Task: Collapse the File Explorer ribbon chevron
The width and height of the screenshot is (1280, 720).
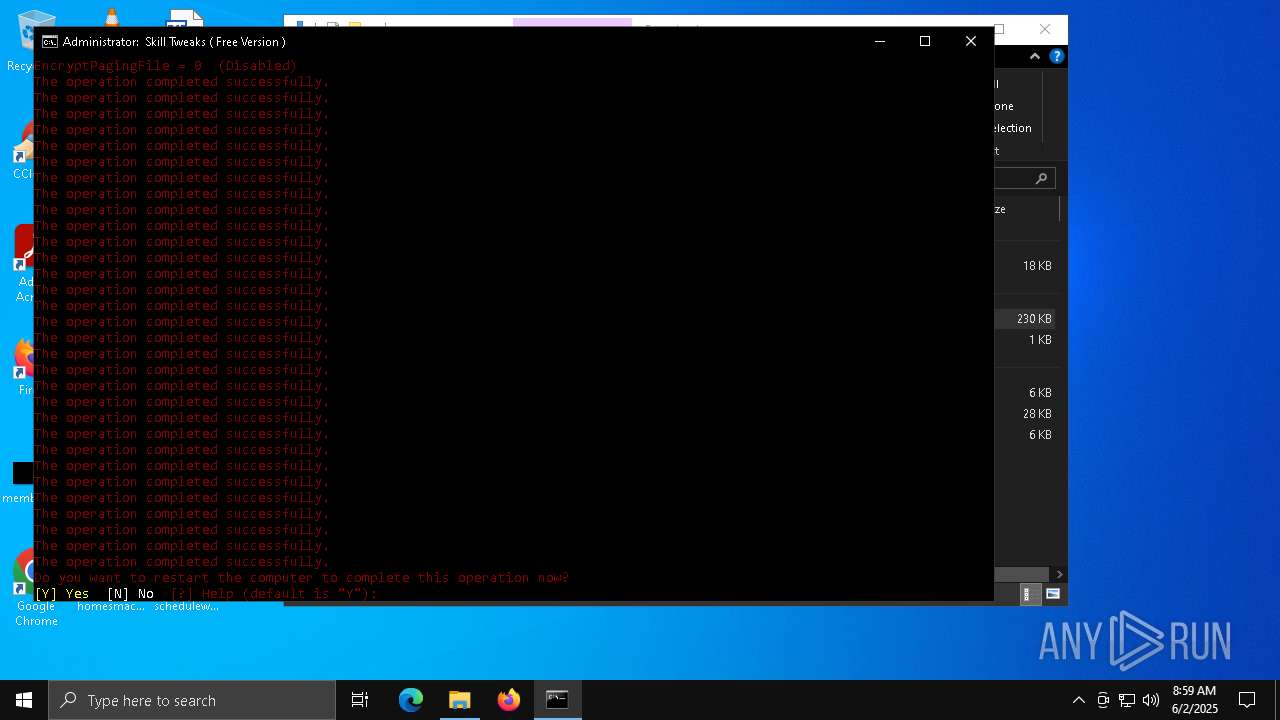Action: click(x=1035, y=57)
